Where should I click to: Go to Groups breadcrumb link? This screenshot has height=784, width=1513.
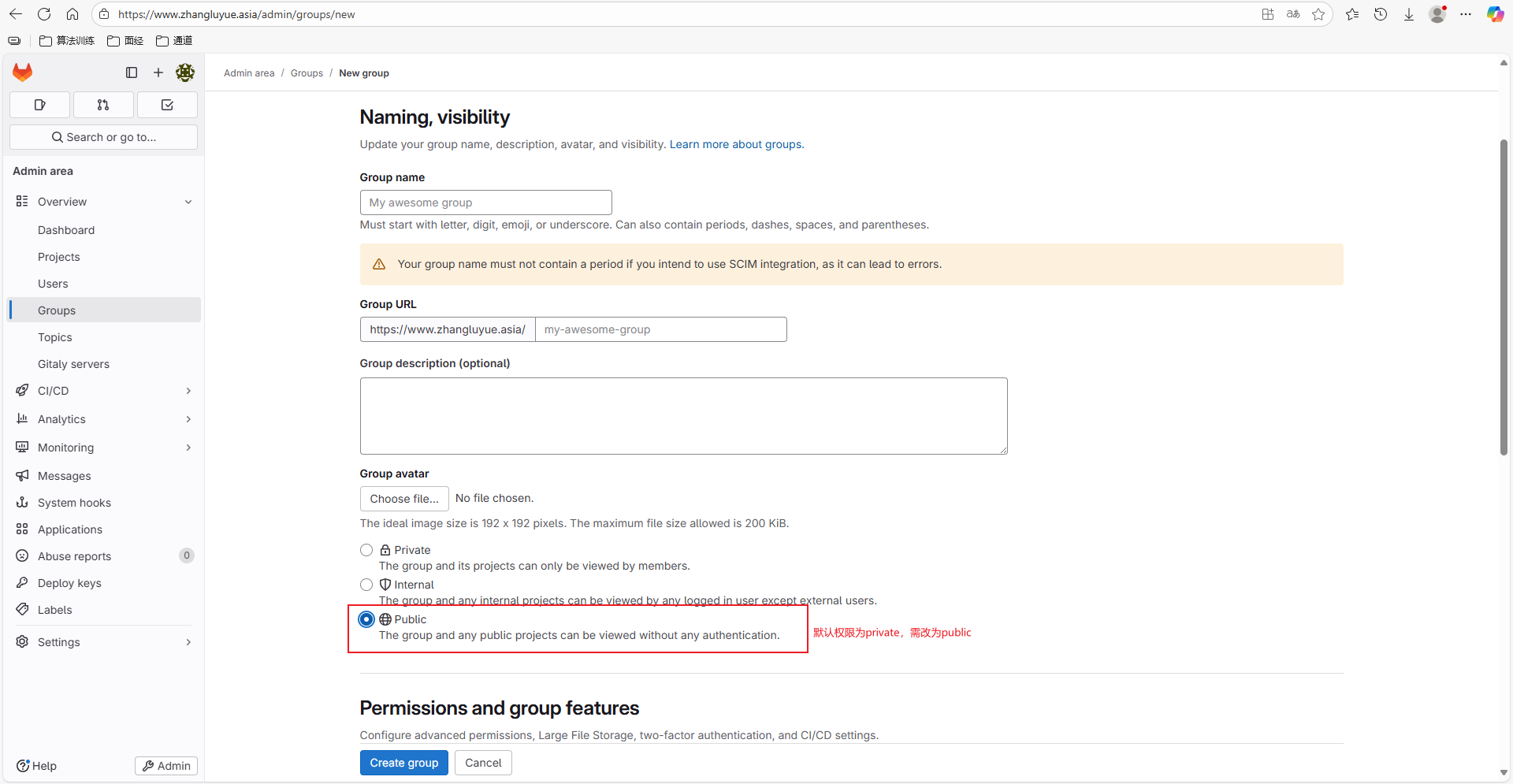pos(307,73)
